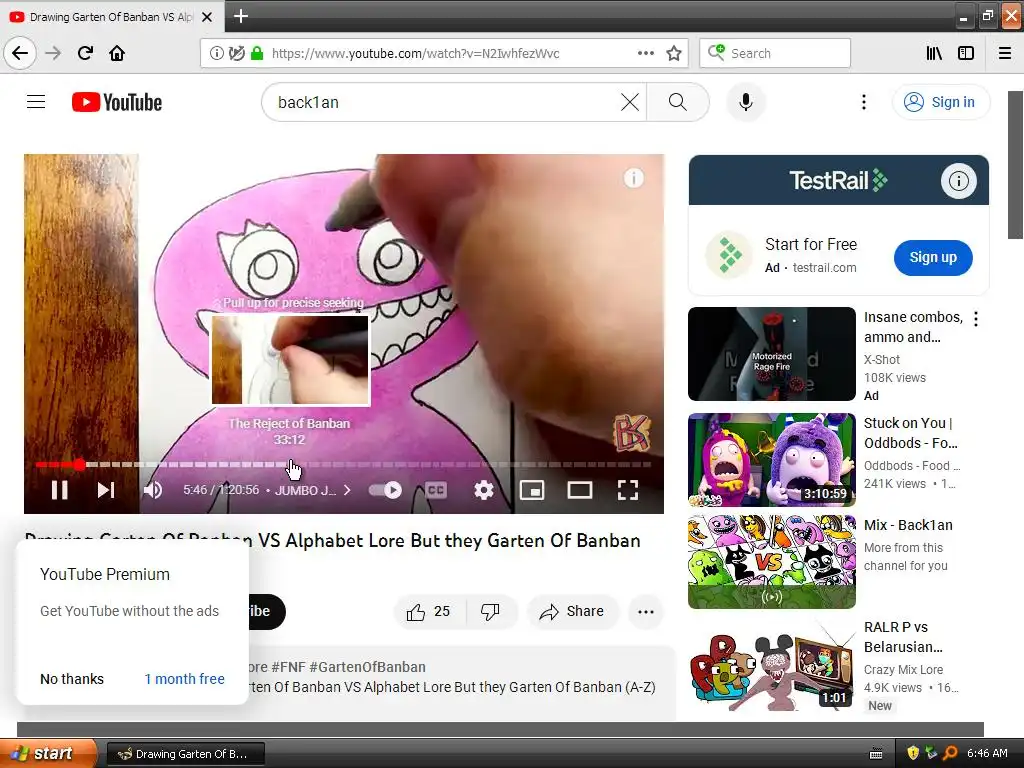The height and width of the screenshot is (768, 1024).
Task: Enter full screen mode
Action: tap(628, 490)
